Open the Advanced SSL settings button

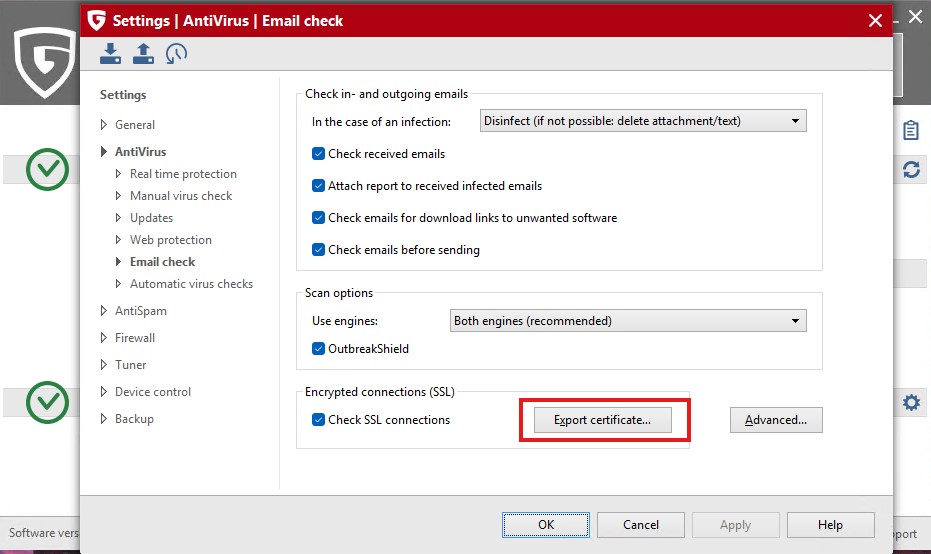coord(776,420)
